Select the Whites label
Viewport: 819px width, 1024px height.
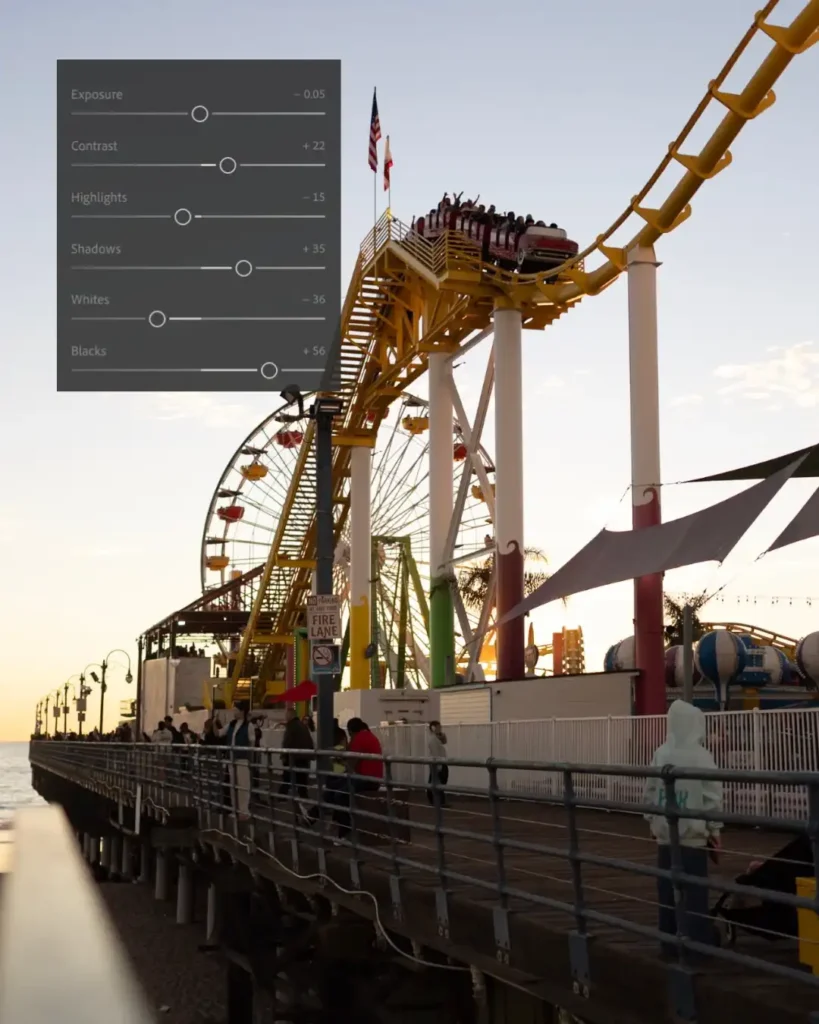pyautogui.click(x=89, y=300)
